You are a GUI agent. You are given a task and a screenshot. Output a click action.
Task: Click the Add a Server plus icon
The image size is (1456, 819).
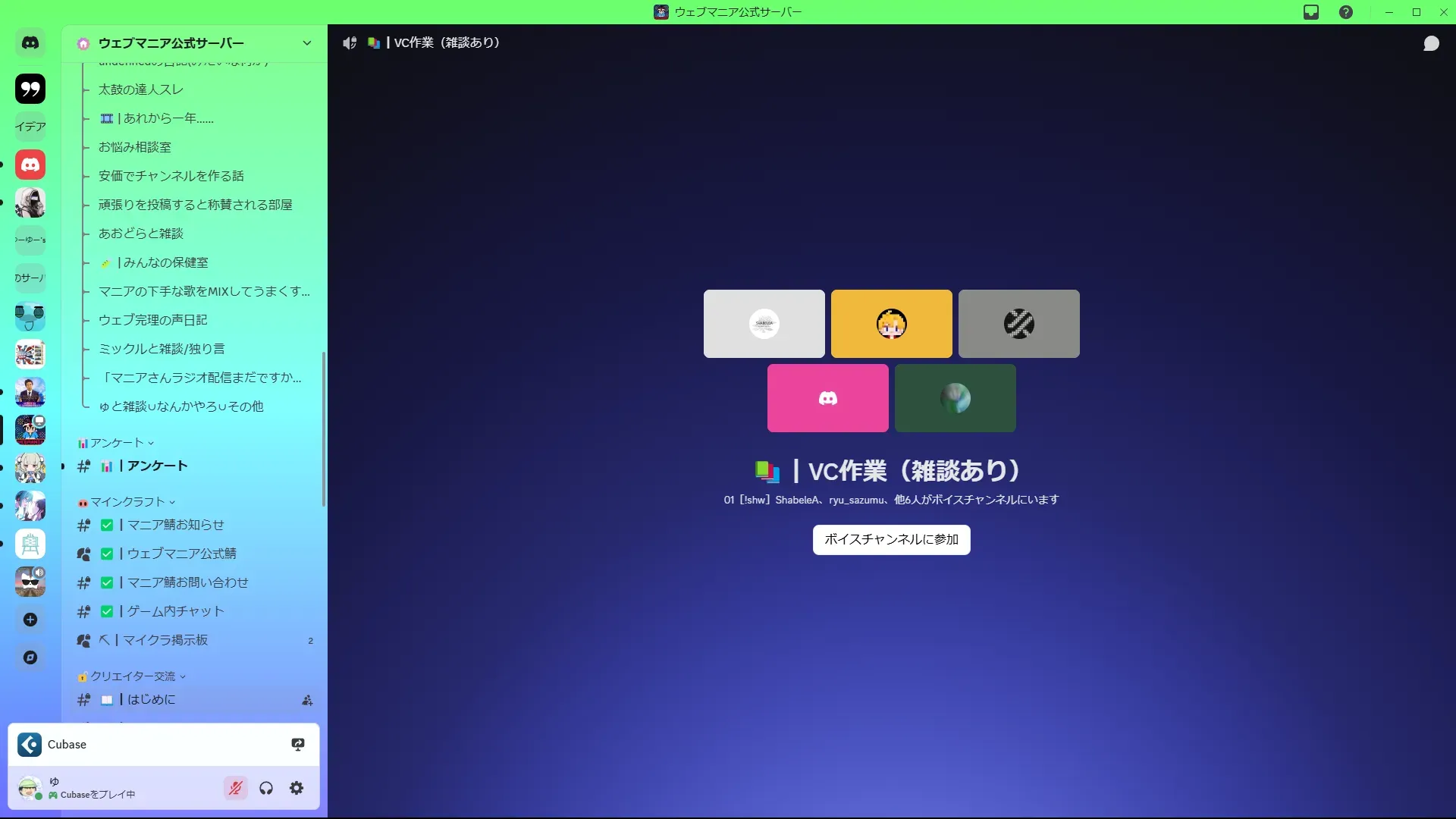30,620
